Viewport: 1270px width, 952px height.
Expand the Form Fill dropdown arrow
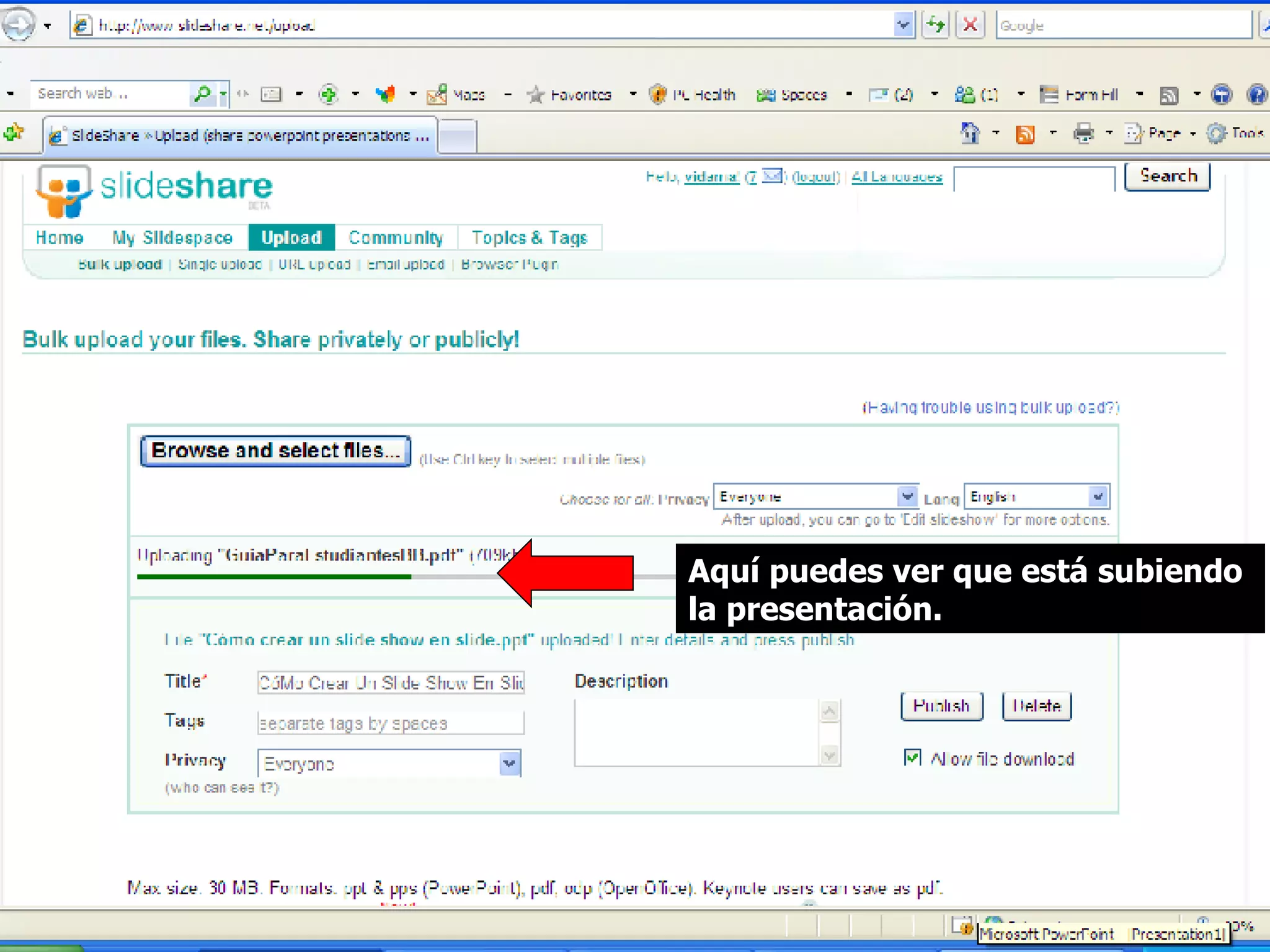[x=1140, y=94]
